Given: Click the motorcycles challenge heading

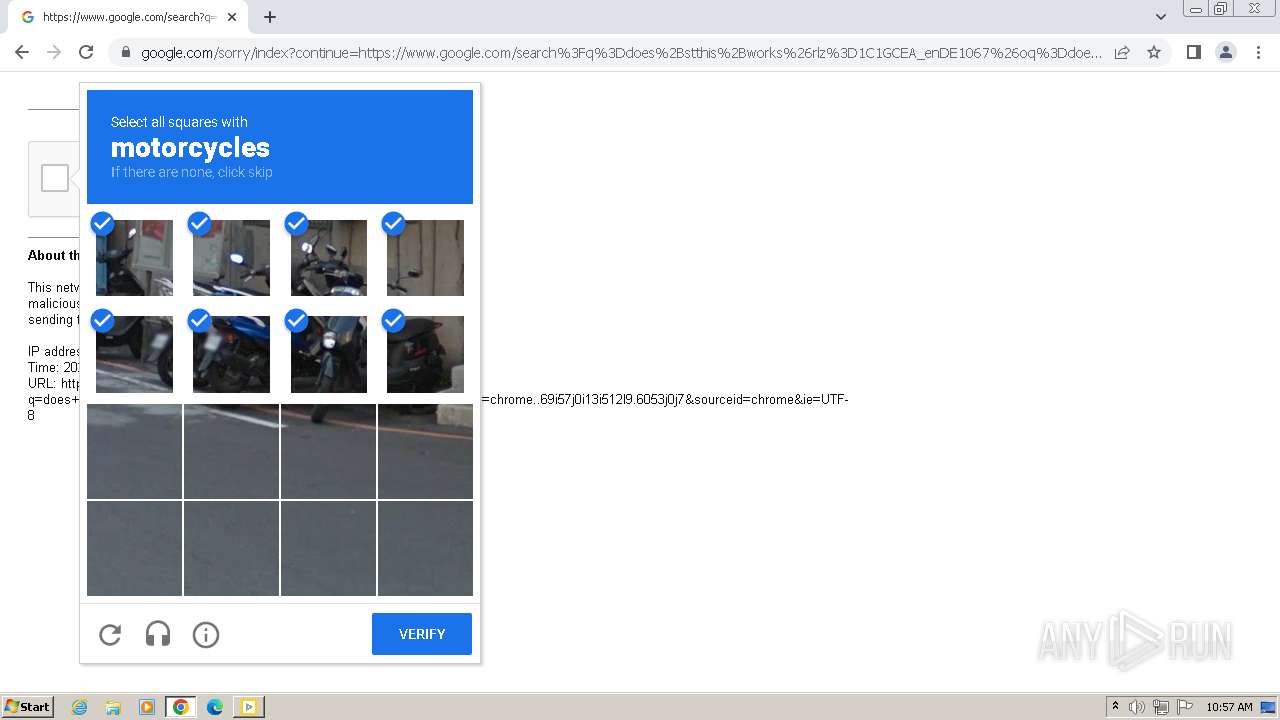Looking at the screenshot, I should (190, 148).
